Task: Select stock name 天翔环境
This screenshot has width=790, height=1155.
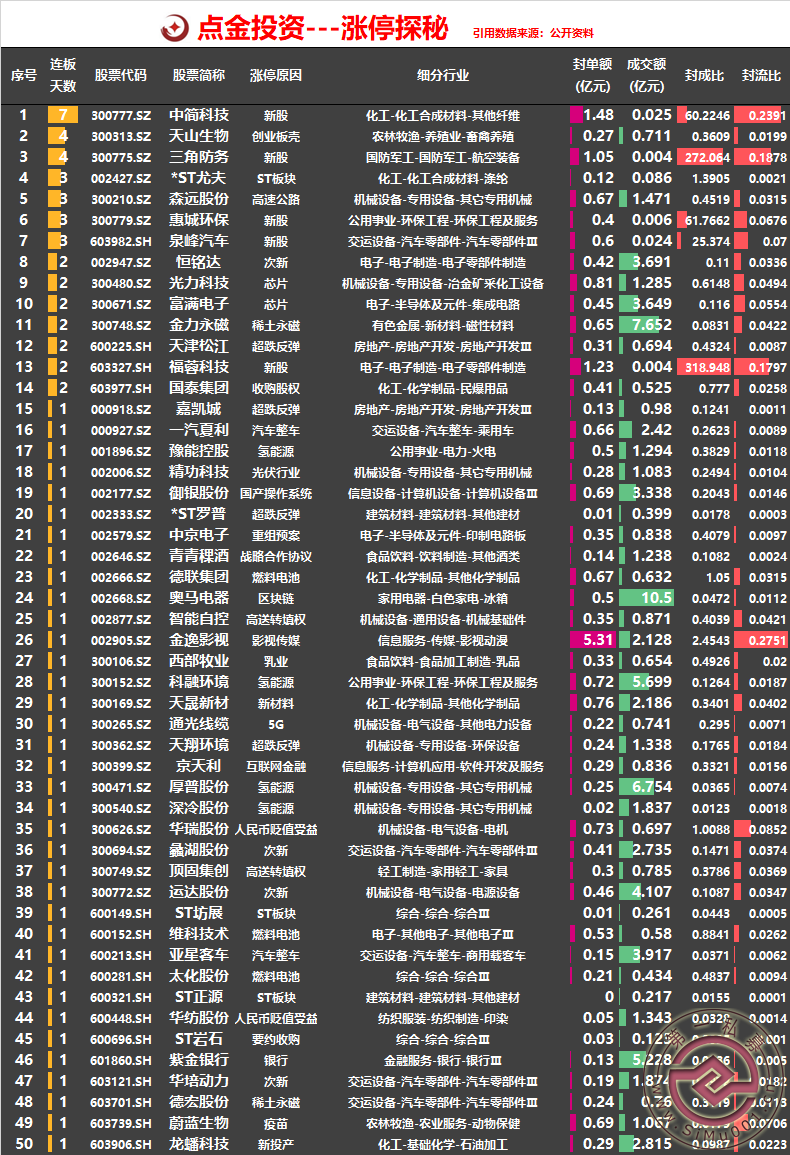Action: [199, 745]
